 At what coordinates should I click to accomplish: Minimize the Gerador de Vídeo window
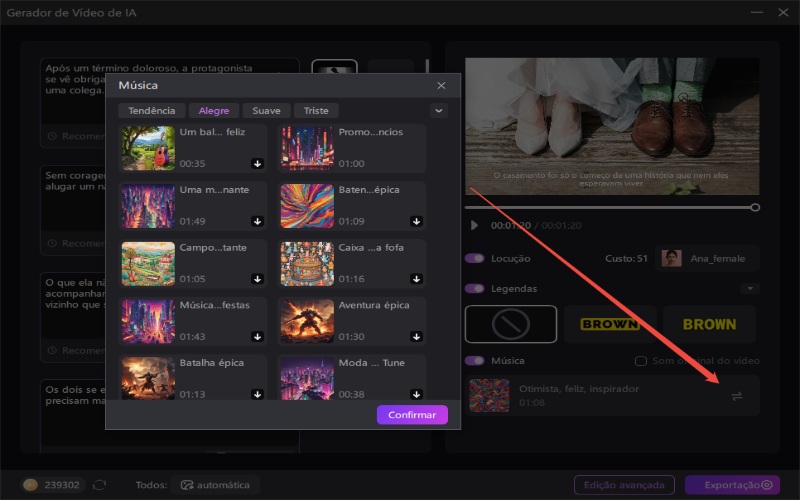(x=757, y=12)
